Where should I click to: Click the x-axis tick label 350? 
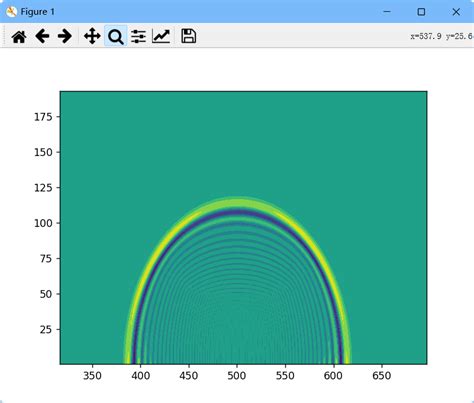[92, 376]
